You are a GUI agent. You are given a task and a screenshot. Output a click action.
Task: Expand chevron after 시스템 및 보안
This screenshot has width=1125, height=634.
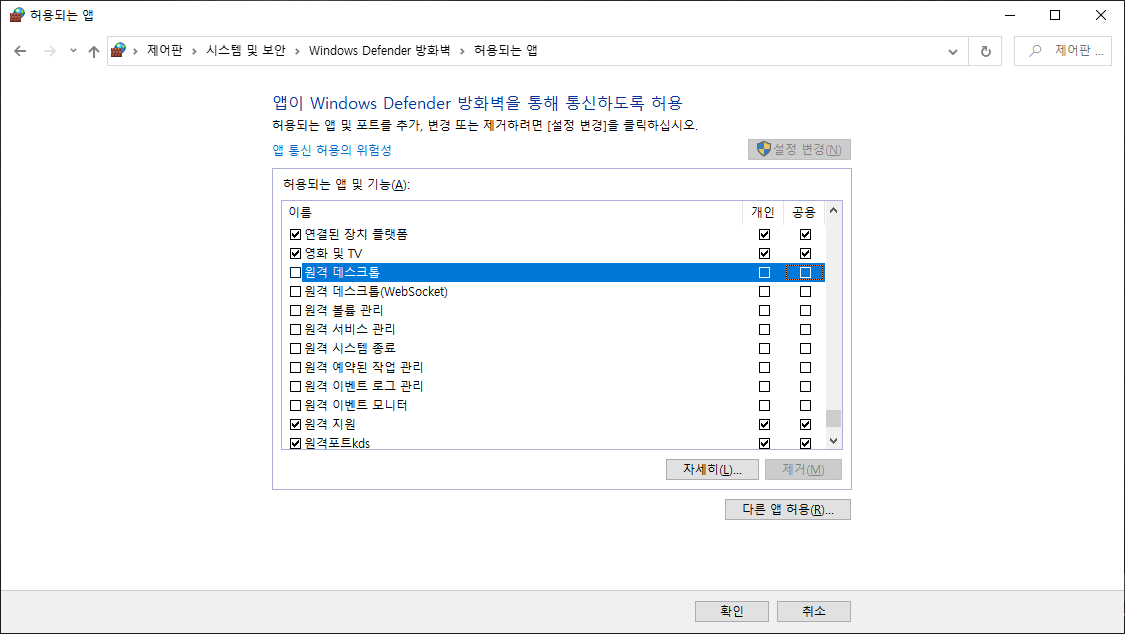297,51
